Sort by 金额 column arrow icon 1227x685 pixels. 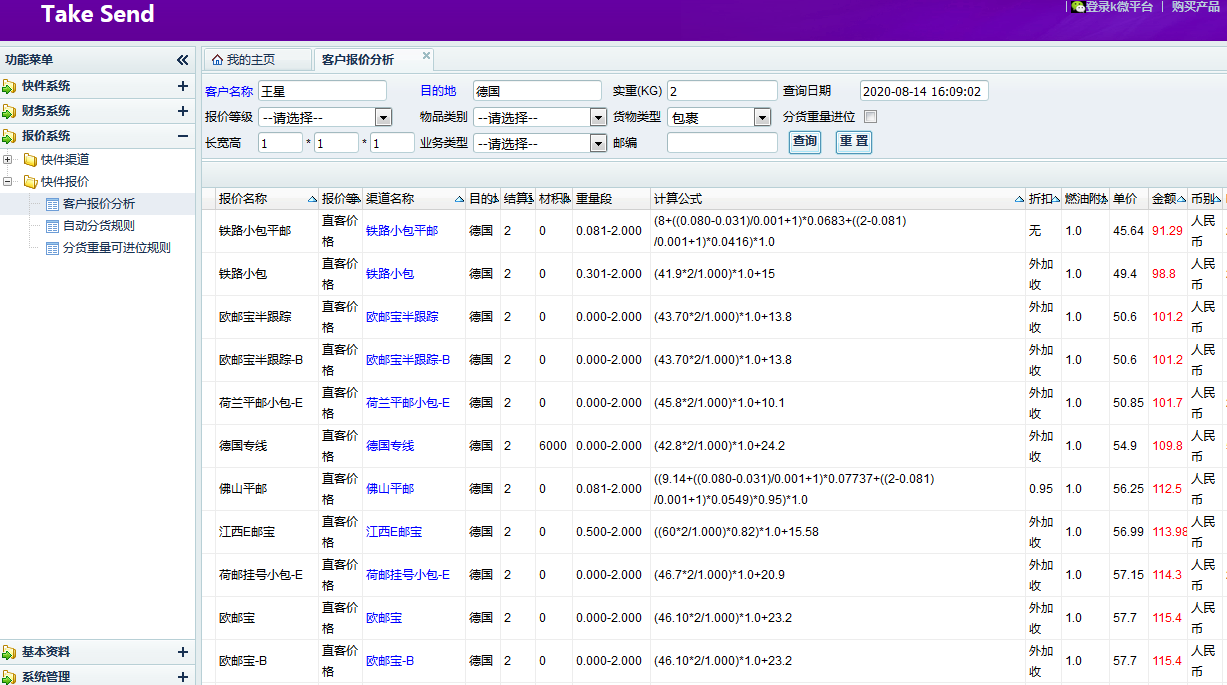tap(1182, 199)
